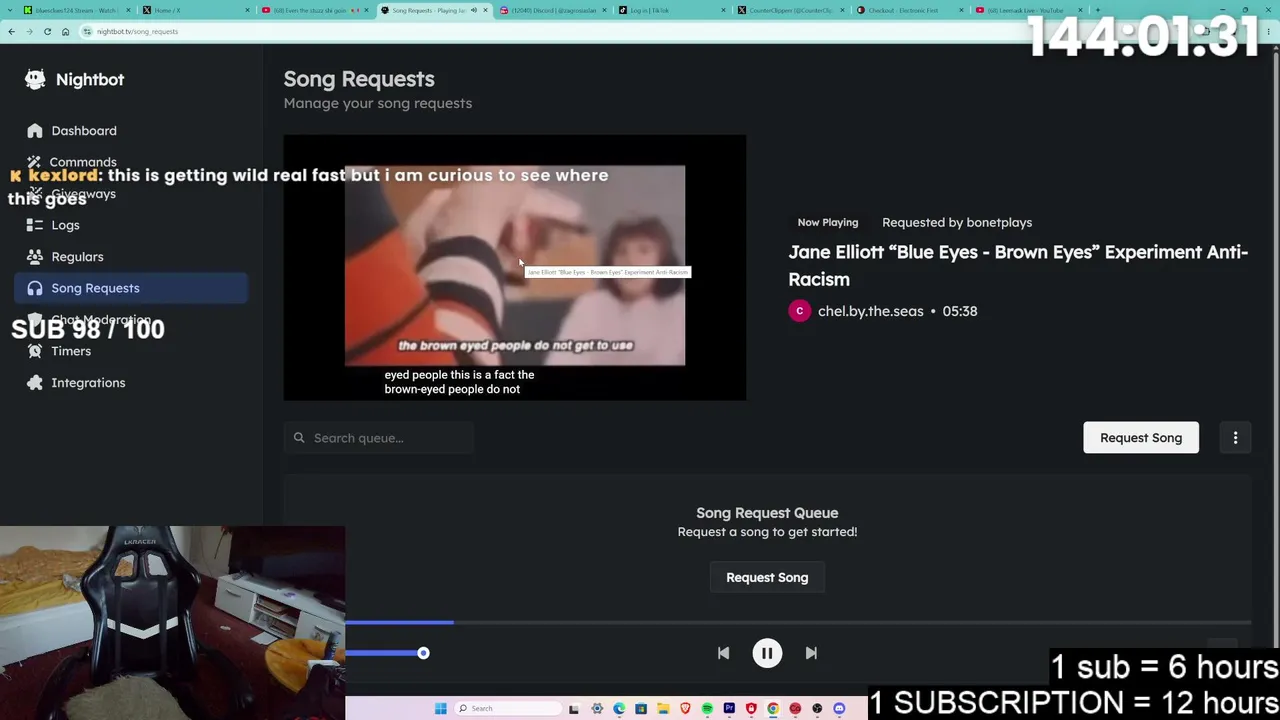1280x720 pixels.
Task: Open the Jane Elliott Blue Eyes song title
Action: click(1018, 266)
